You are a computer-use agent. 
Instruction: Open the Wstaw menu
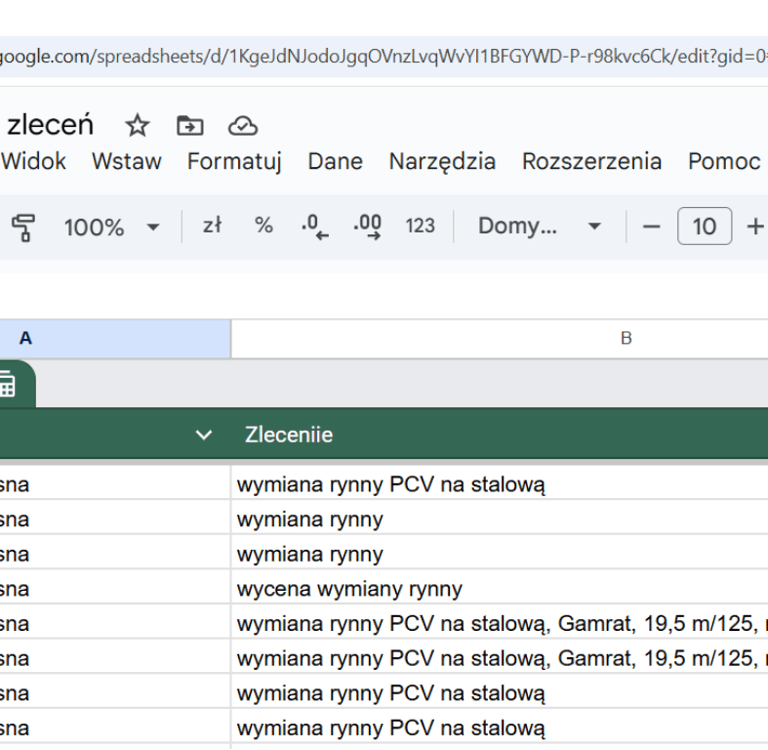tap(126, 161)
